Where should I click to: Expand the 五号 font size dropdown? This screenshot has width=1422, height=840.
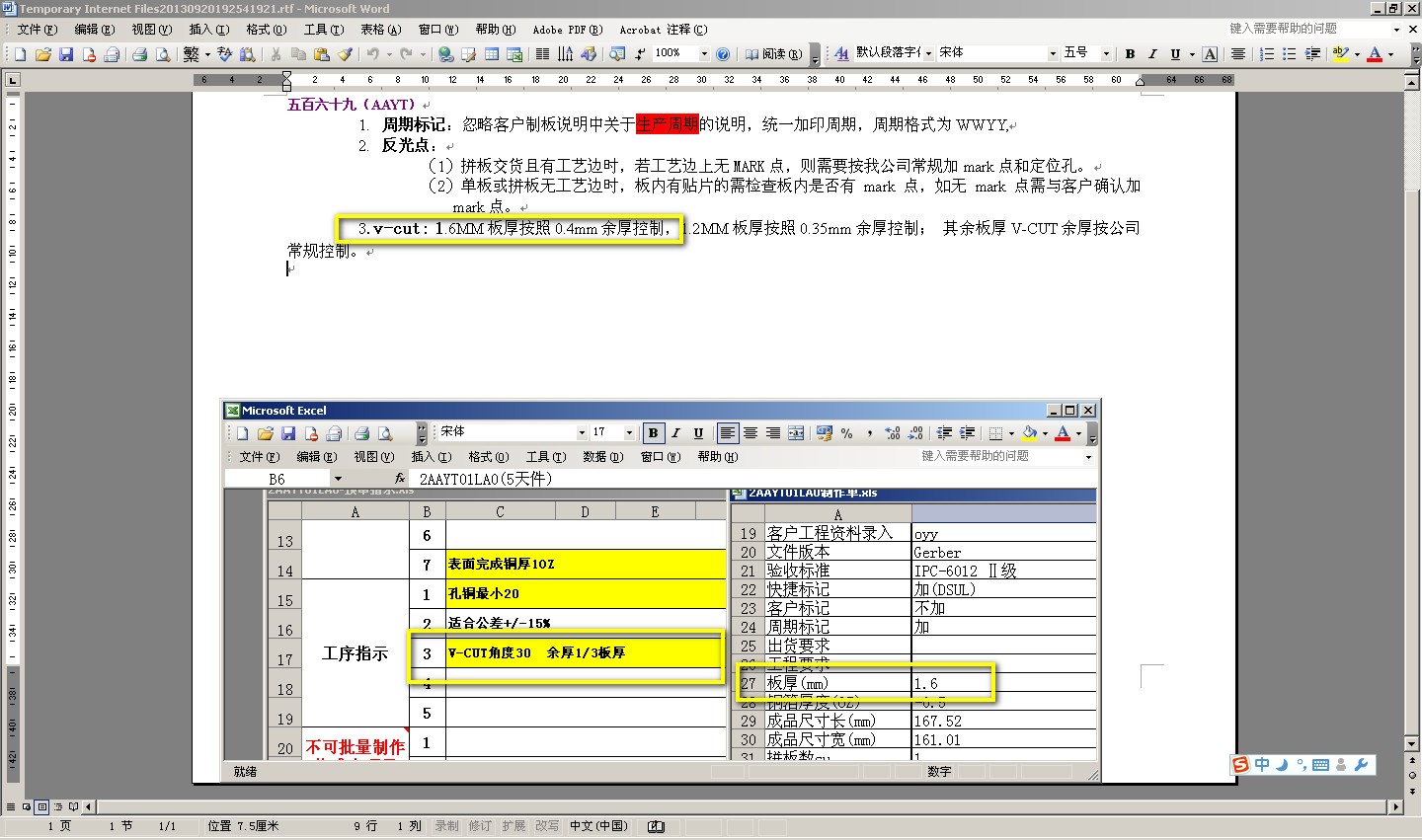[1106, 54]
